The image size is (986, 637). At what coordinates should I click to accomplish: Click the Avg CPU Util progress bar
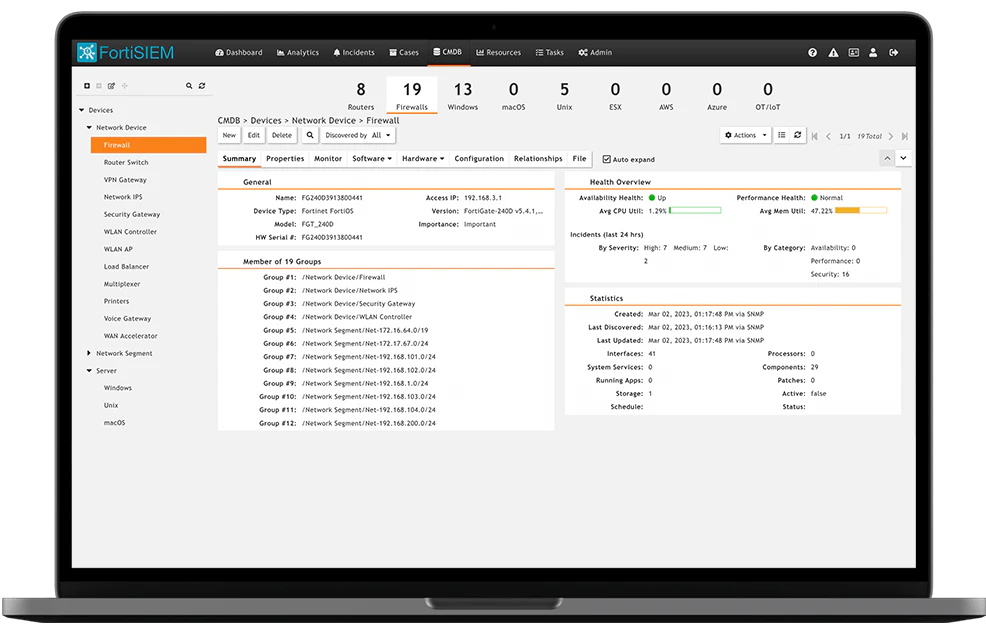[698, 210]
